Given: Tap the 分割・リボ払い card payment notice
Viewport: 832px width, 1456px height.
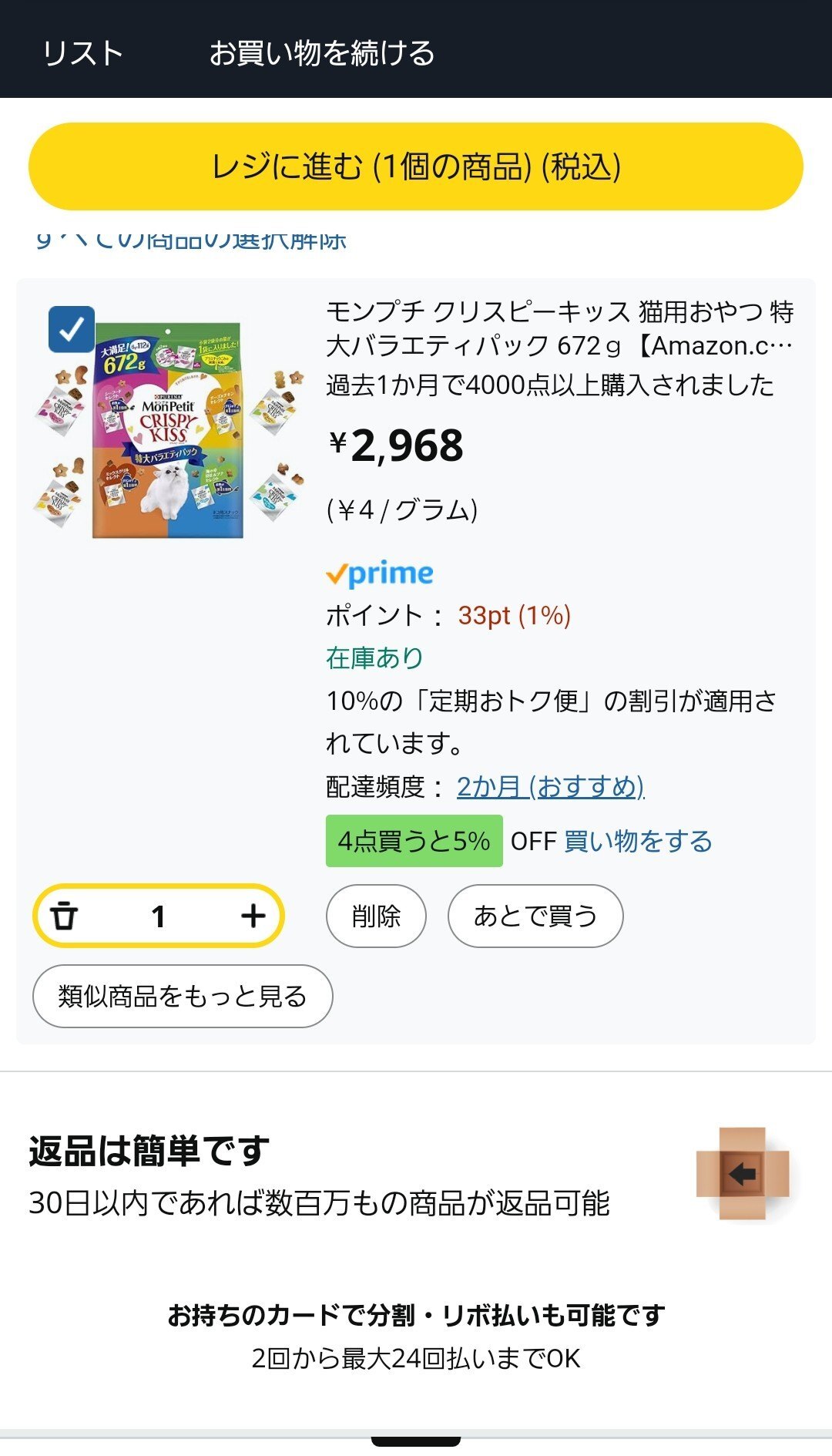Looking at the screenshot, I should 416,1315.
